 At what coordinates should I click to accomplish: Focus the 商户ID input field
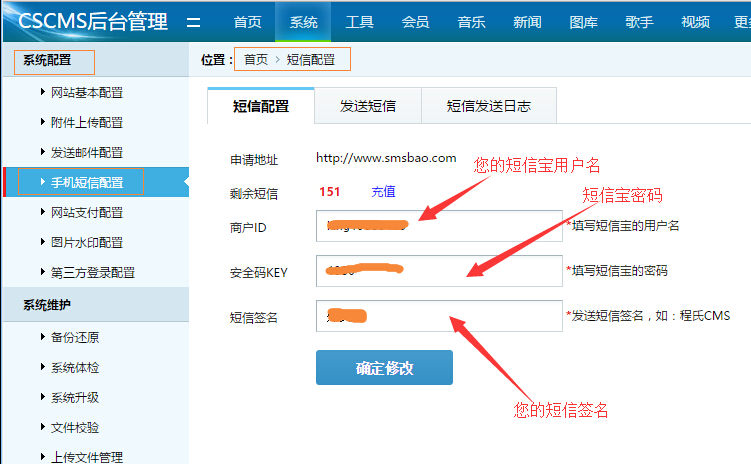click(439, 226)
